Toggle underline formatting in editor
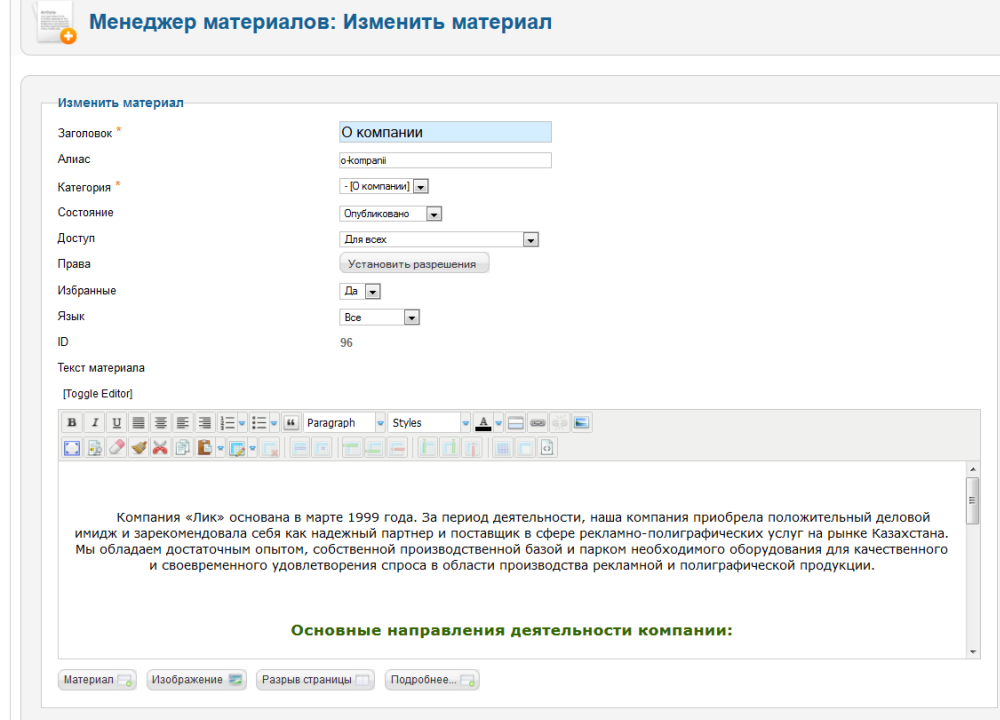Image resolution: width=1000 pixels, height=720 pixels. pos(116,423)
